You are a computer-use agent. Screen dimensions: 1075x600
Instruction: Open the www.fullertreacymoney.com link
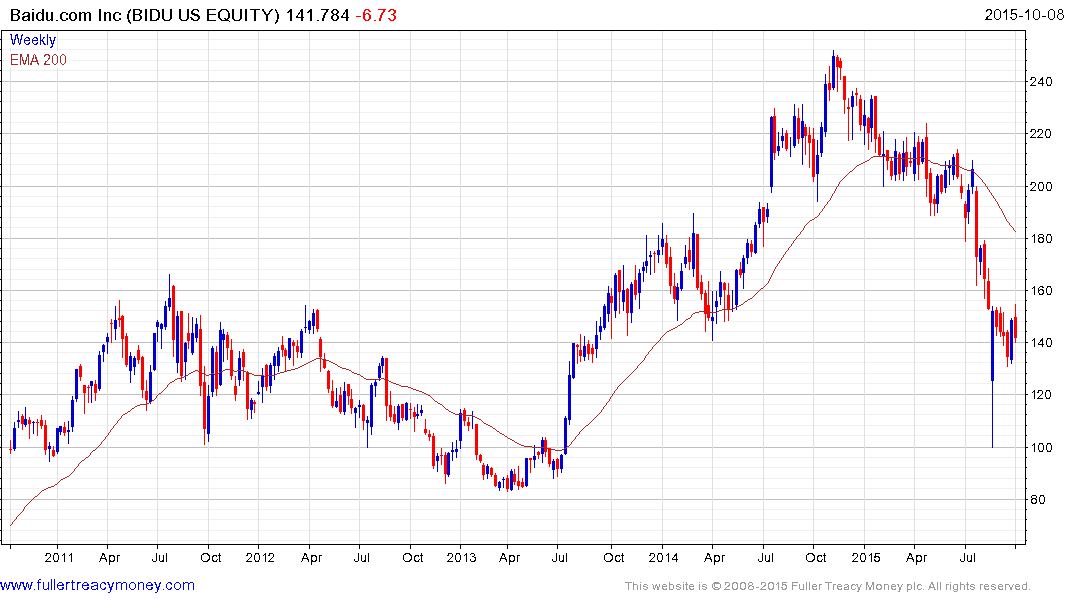(97, 585)
